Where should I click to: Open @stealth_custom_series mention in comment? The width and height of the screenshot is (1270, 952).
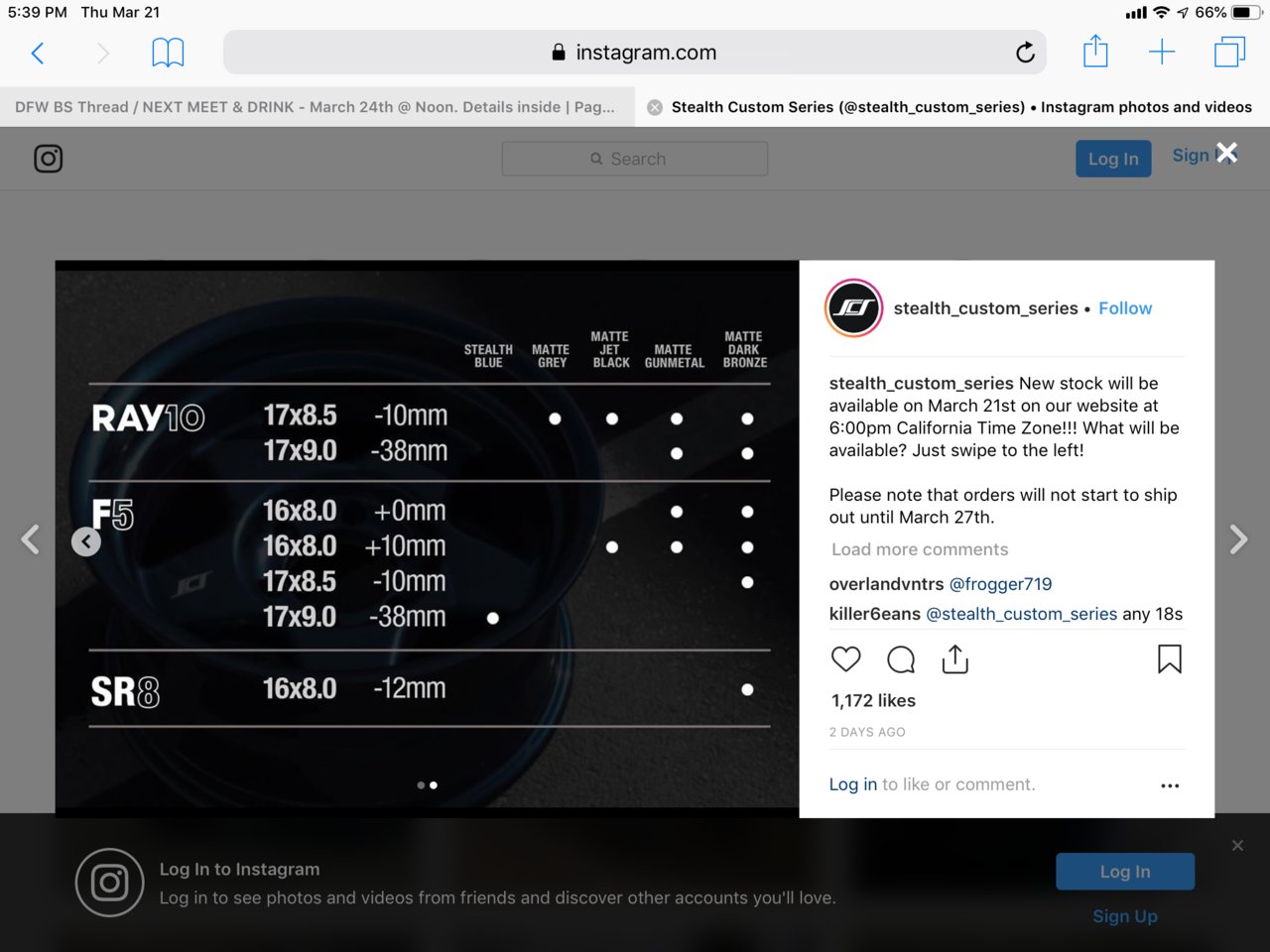[1021, 614]
